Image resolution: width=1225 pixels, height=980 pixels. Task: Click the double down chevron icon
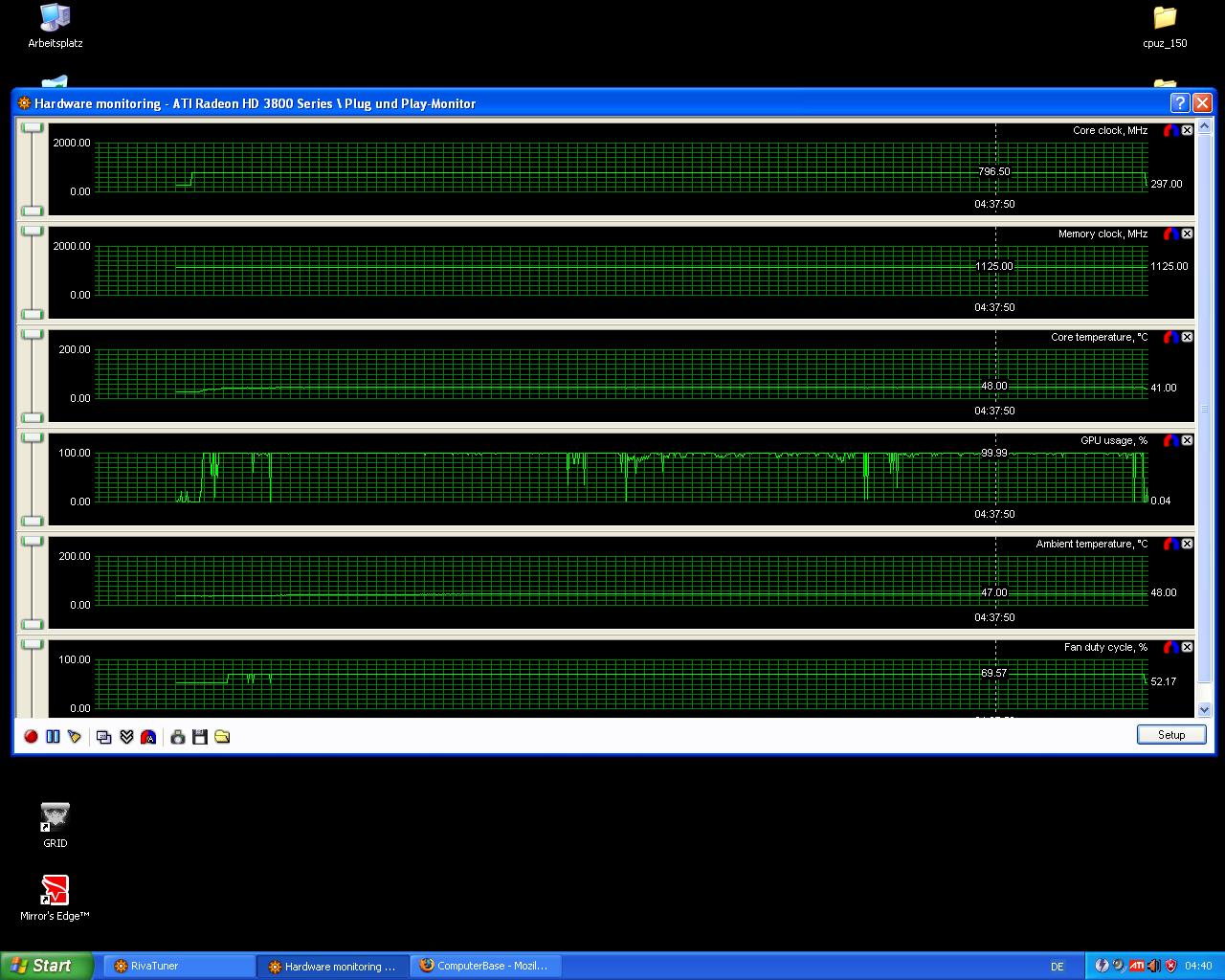[126, 736]
